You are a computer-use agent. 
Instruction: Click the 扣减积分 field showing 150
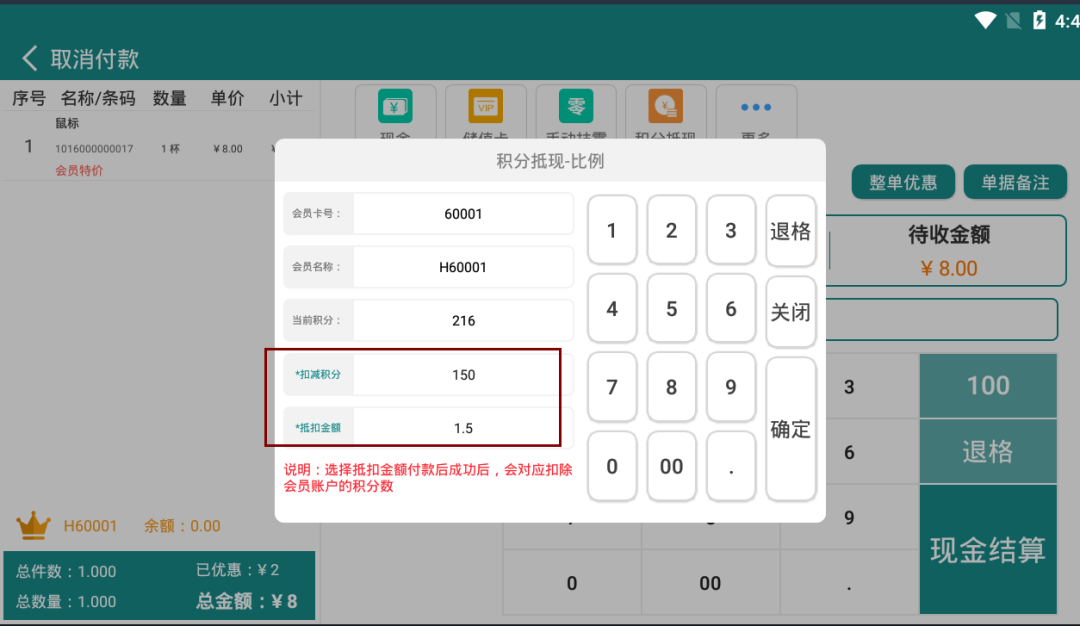tap(463, 375)
